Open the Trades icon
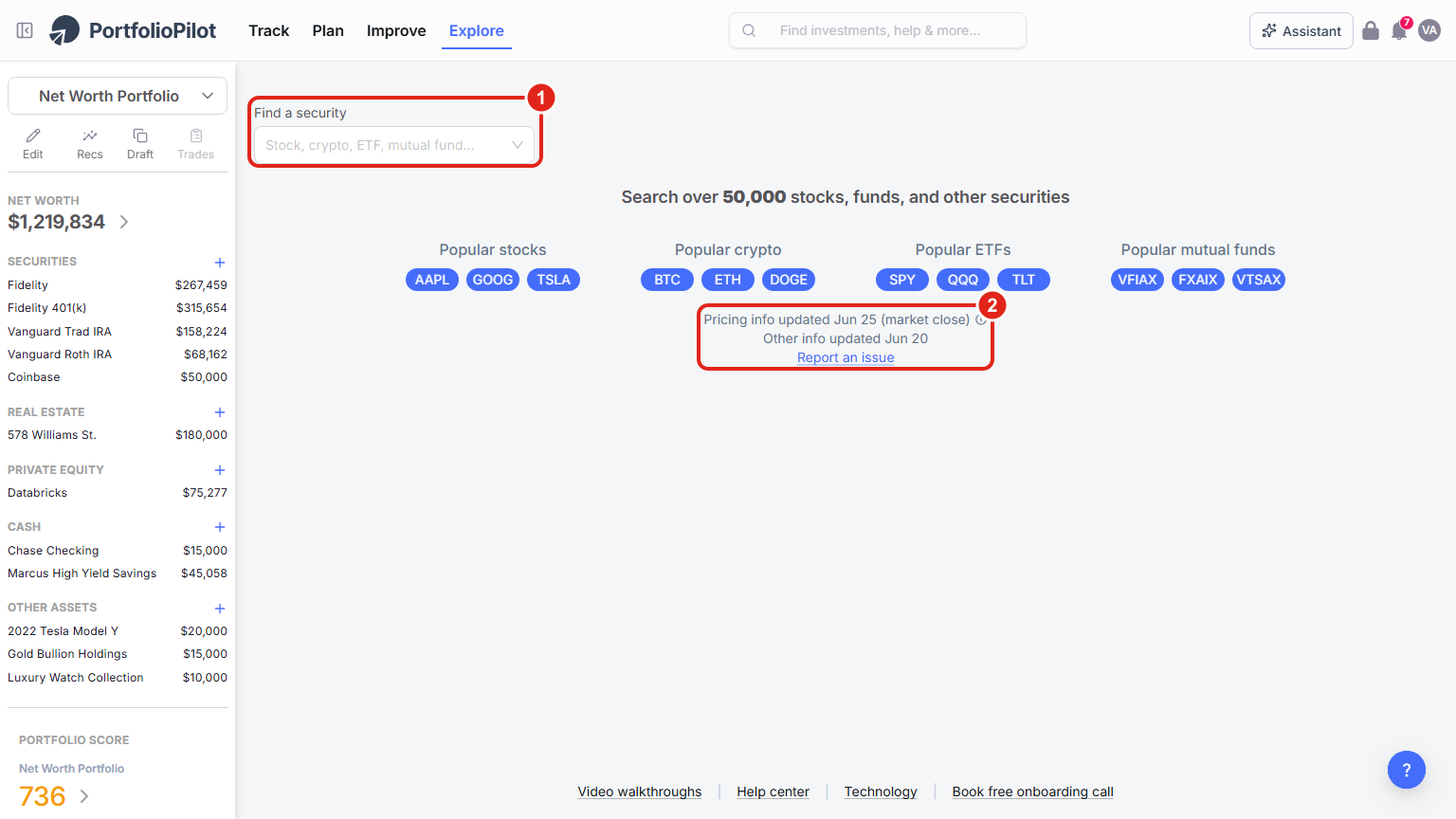Screen dimensions: 1456x819 coord(196,144)
